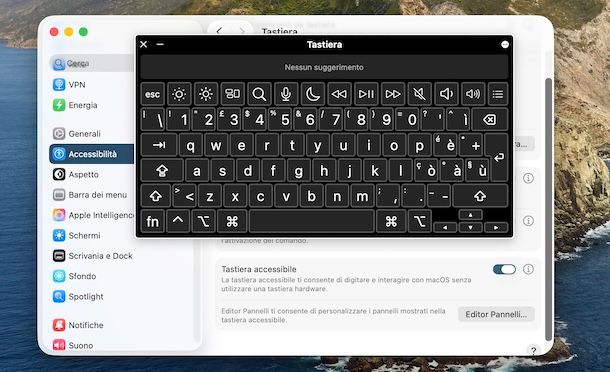Activate dictation with the microphone key
Viewport: 610px width, 372px height.
pyautogui.click(x=286, y=94)
